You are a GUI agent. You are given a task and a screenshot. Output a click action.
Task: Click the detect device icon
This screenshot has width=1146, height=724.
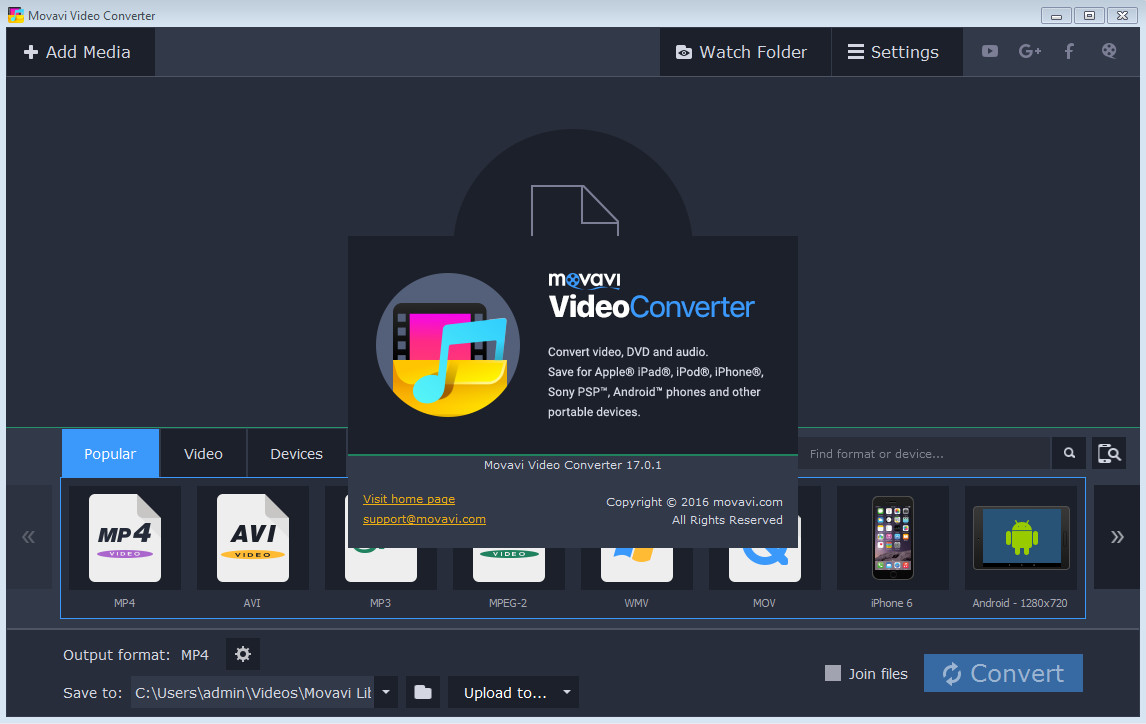1109,454
